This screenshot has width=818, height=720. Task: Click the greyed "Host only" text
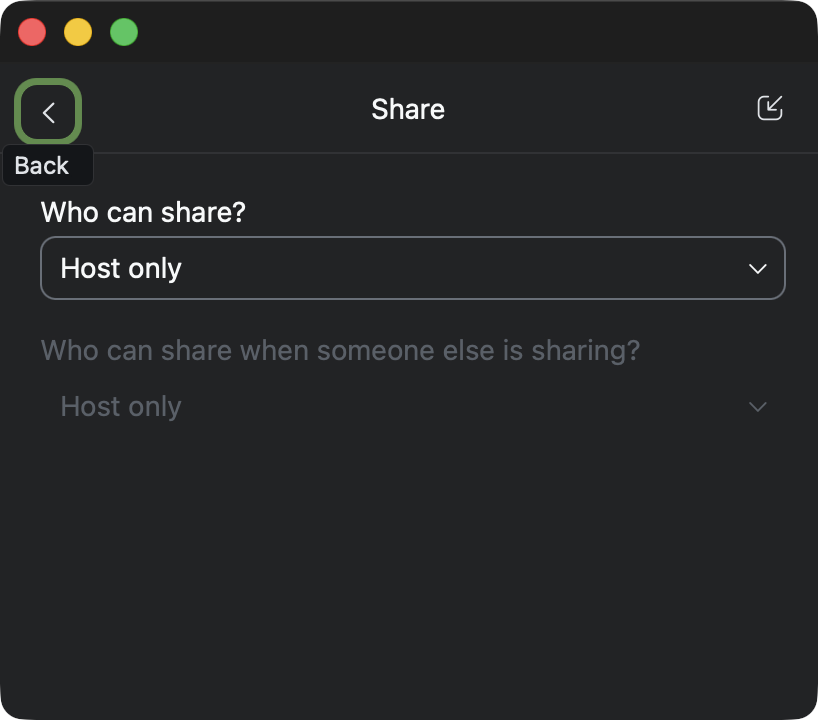pos(121,407)
